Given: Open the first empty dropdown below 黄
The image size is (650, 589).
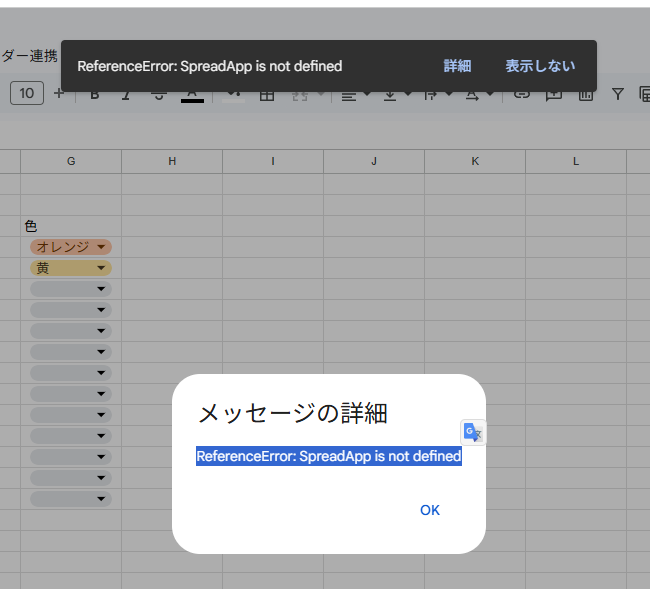Looking at the screenshot, I should [70, 289].
